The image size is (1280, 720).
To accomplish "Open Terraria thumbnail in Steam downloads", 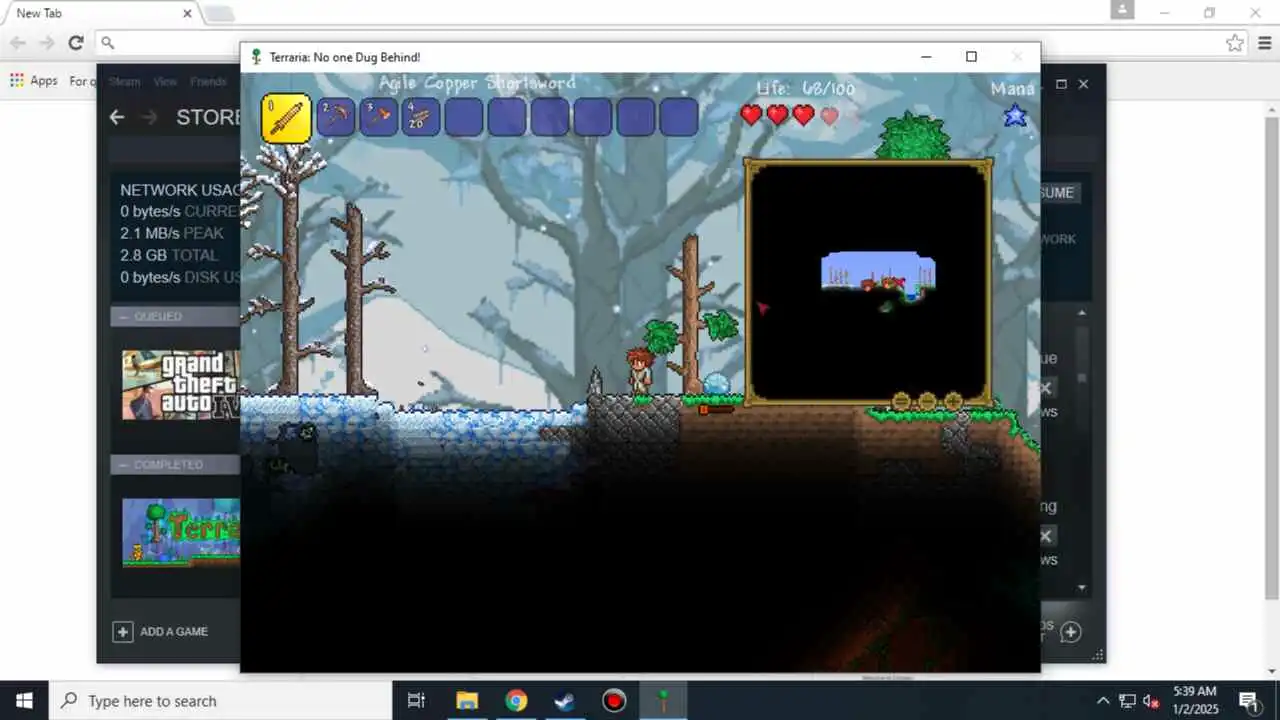I will pos(181,532).
